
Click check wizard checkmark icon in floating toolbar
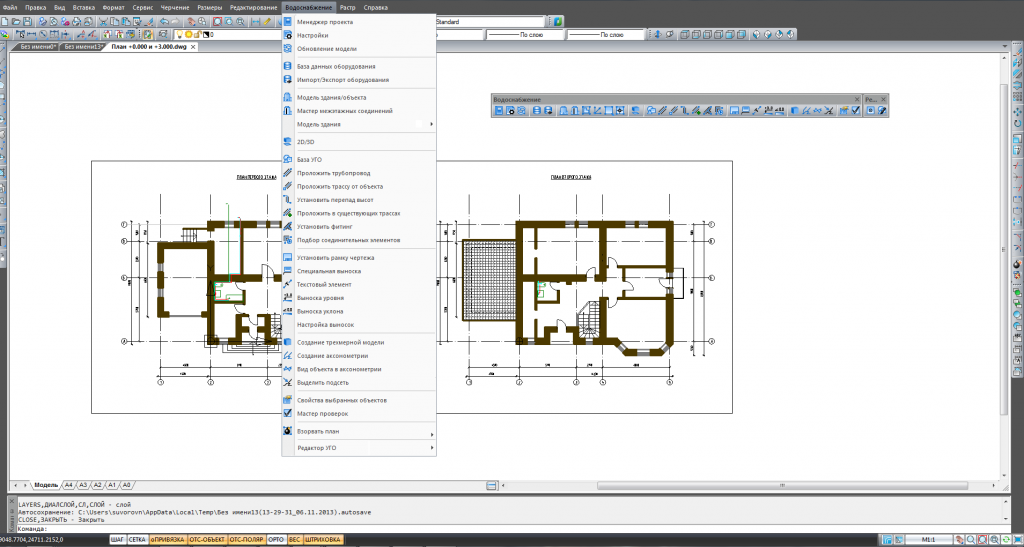pos(856,110)
